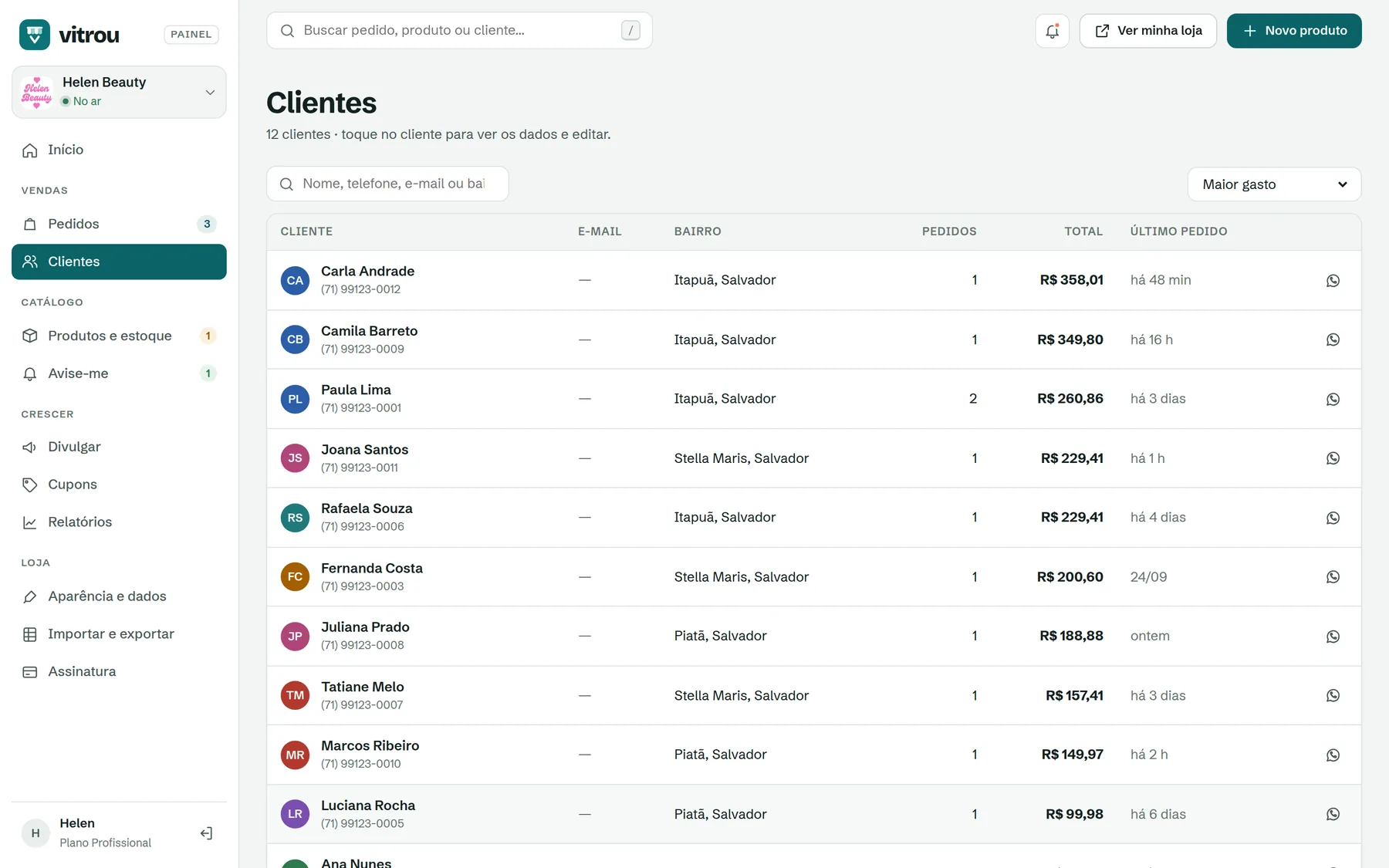Open WhatsApp chat for Fernanda Costa
Image resolution: width=1389 pixels, height=868 pixels.
[x=1333, y=577]
